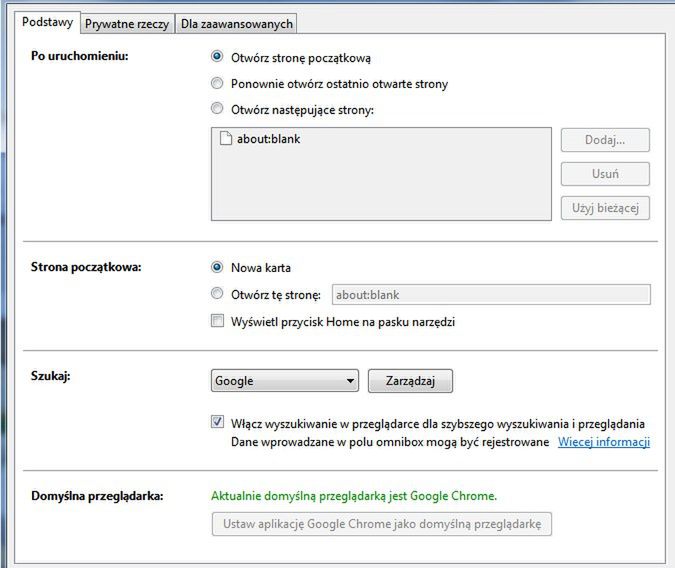Switch to the Podstawy tab
The height and width of the screenshot is (568, 675).
(47, 22)
